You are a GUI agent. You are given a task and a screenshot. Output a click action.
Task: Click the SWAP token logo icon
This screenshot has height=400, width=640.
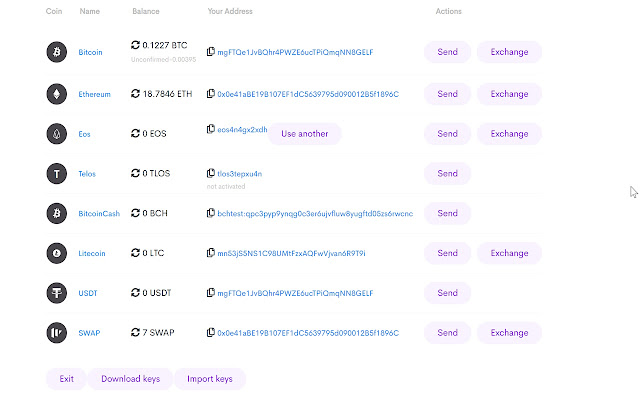[x=56, y=332]
